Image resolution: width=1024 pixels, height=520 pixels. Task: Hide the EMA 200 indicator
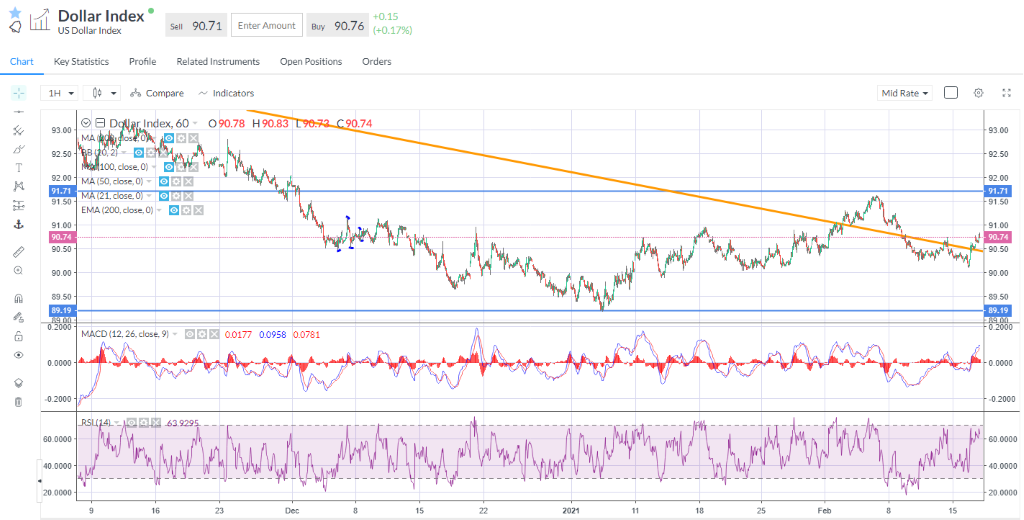[x=176, y=210]
